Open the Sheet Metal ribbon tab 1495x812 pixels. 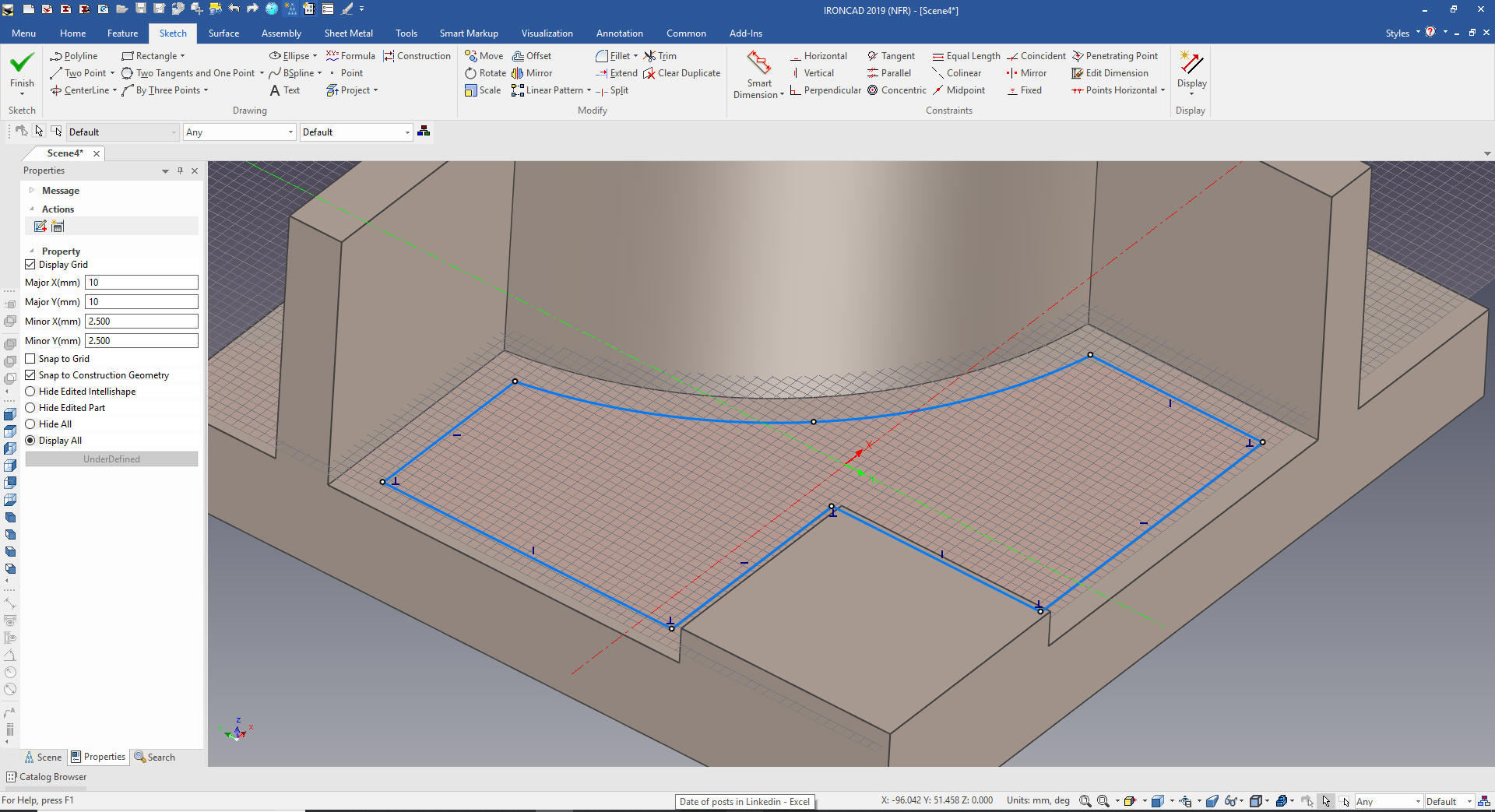(x=348, y=33)
